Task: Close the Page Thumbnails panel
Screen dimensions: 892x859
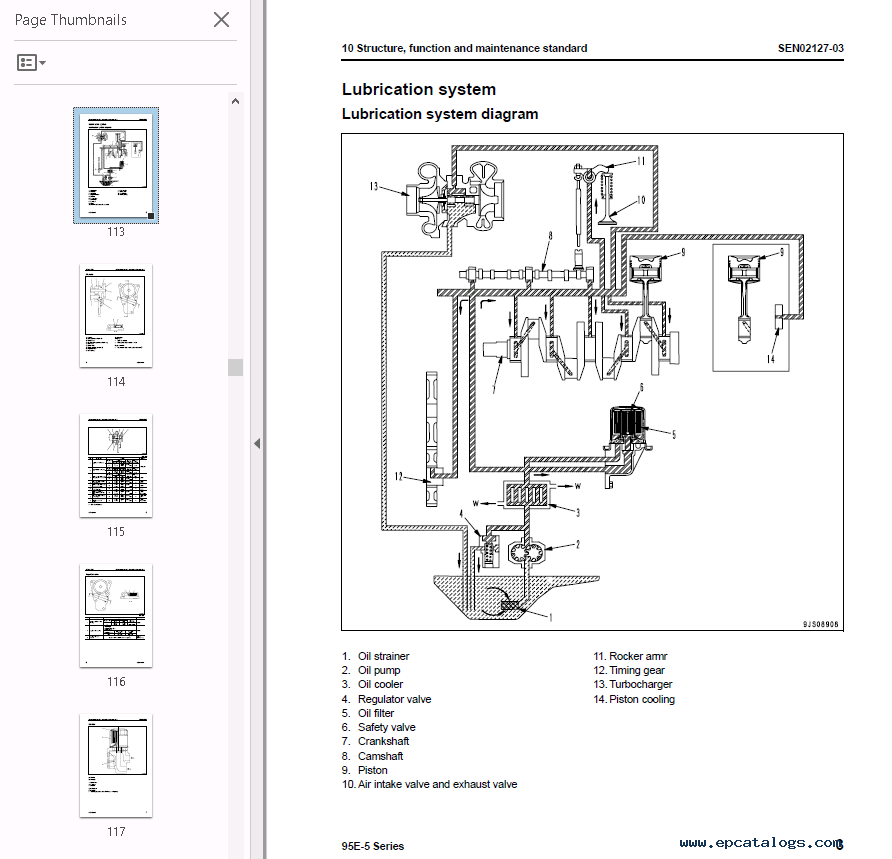Action: (221, 20)
